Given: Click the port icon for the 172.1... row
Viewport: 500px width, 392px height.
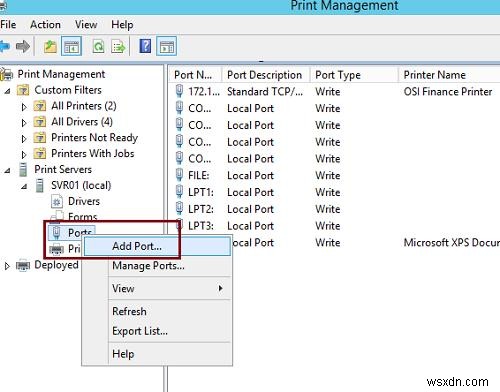Looking at the screenshot, I should pyautogui.click(x=179, y=91).
